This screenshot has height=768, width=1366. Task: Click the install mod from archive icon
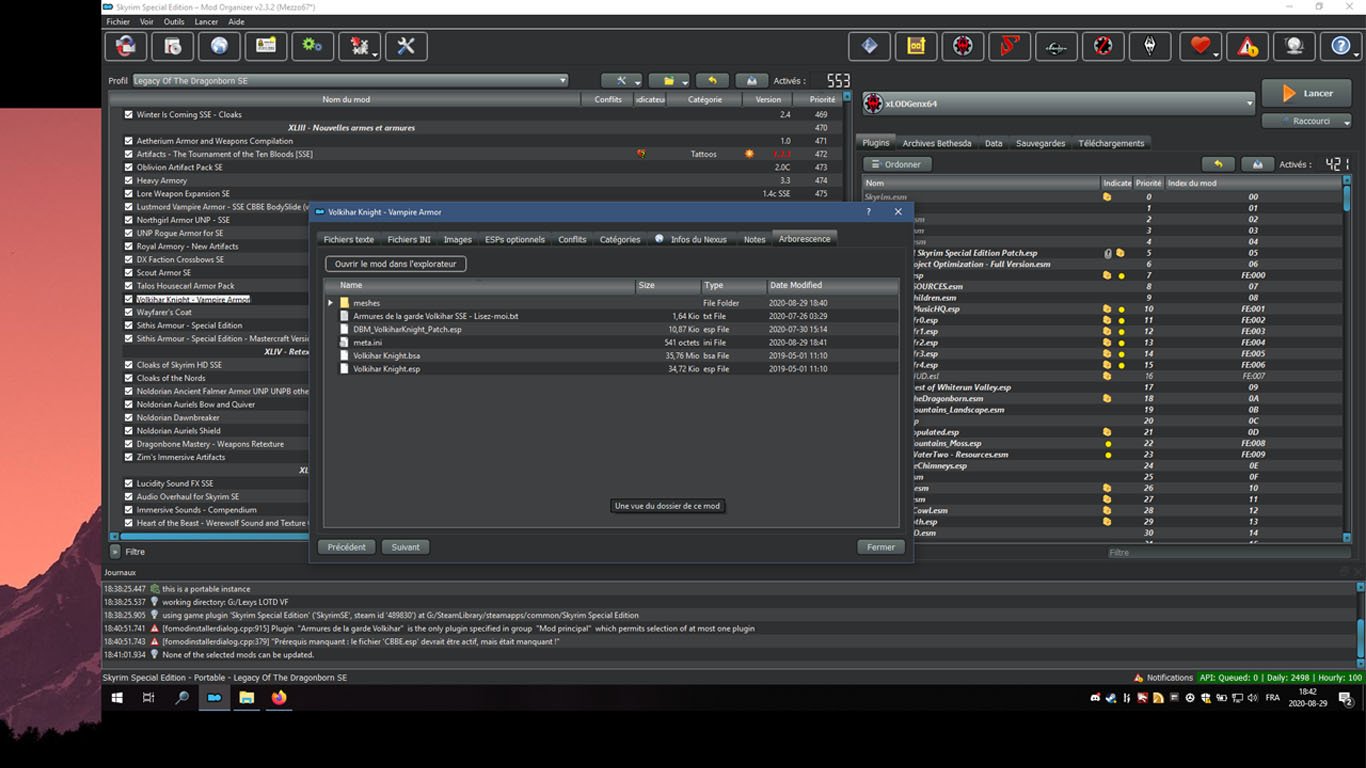point(173,46)
